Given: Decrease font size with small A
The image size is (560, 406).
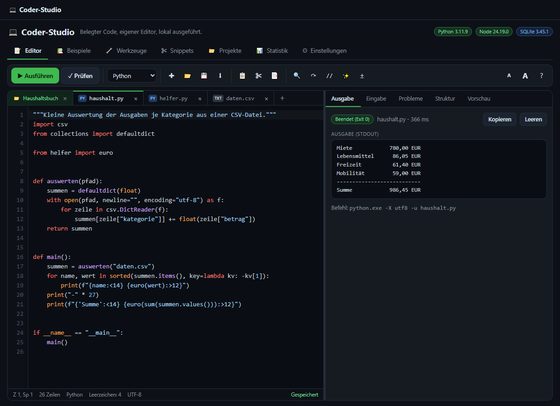Looking at the screenshot, I should click(509, 76).
